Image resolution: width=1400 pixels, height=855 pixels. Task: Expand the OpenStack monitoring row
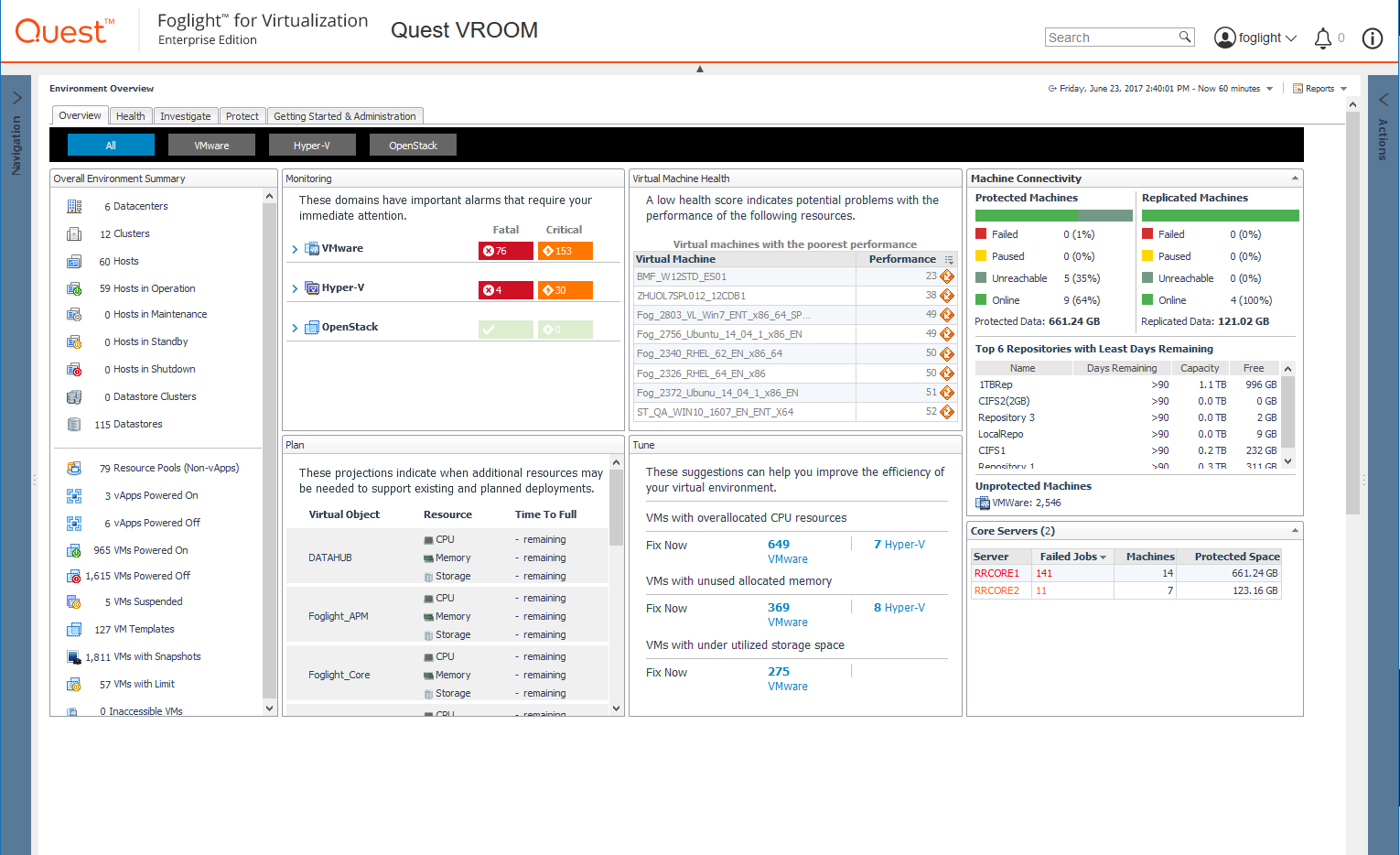[x=295, y=328]
